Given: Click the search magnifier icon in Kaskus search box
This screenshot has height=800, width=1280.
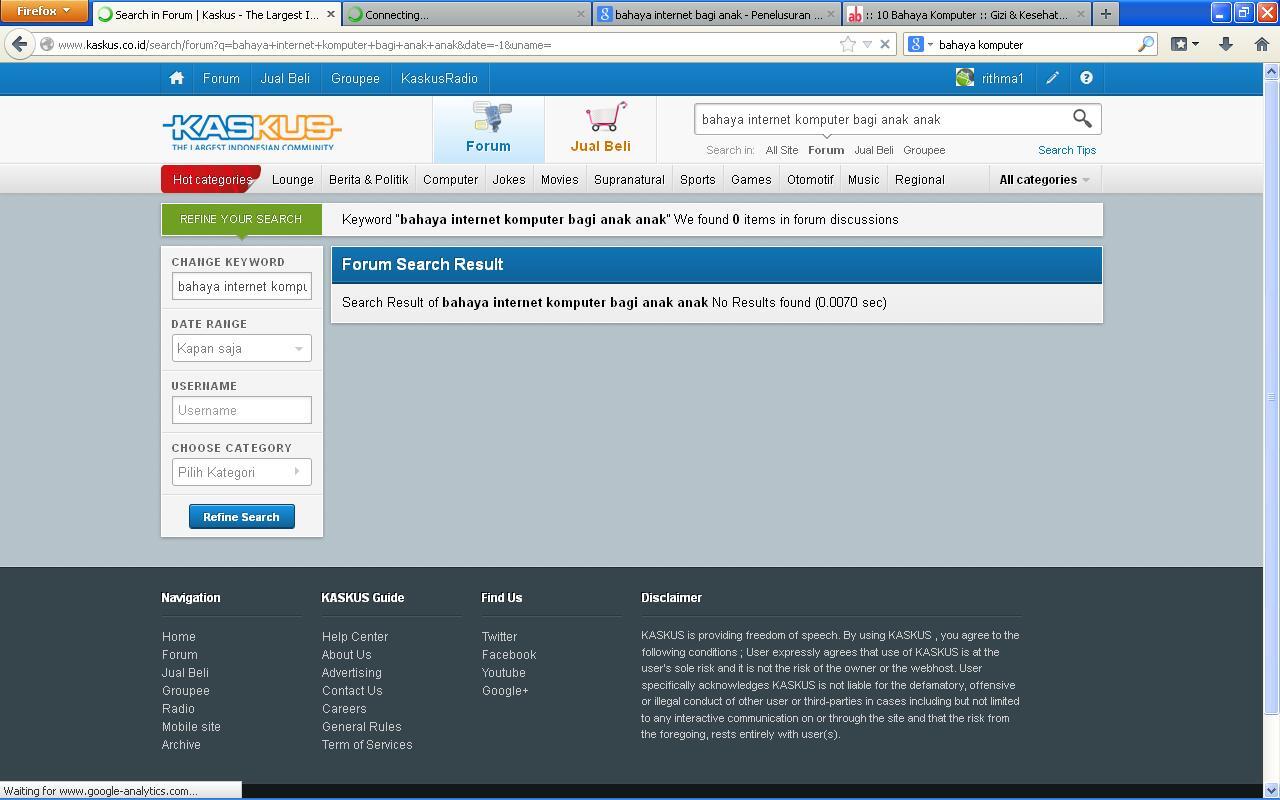Looking at the screenshot, I should coord(1082,119).
